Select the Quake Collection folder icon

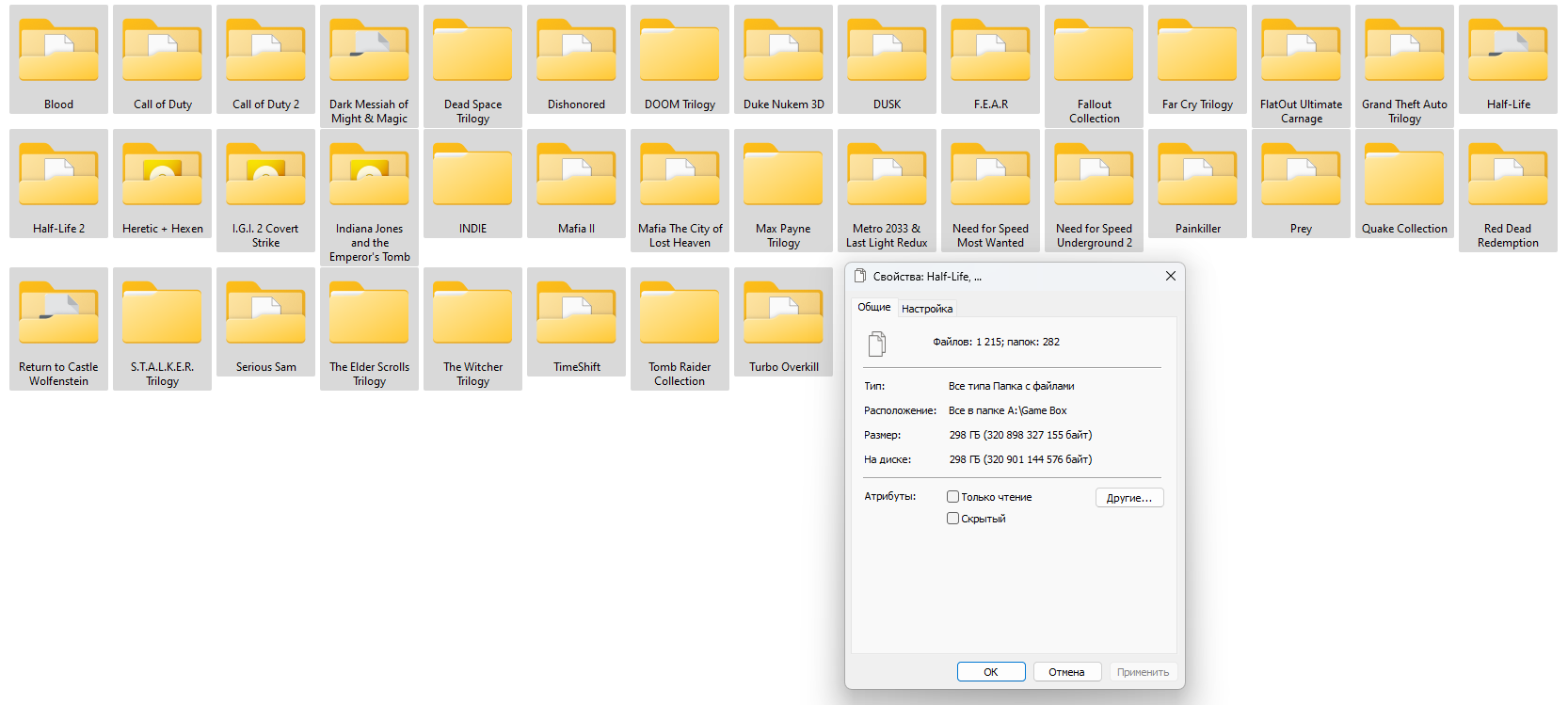point(1404,174)
